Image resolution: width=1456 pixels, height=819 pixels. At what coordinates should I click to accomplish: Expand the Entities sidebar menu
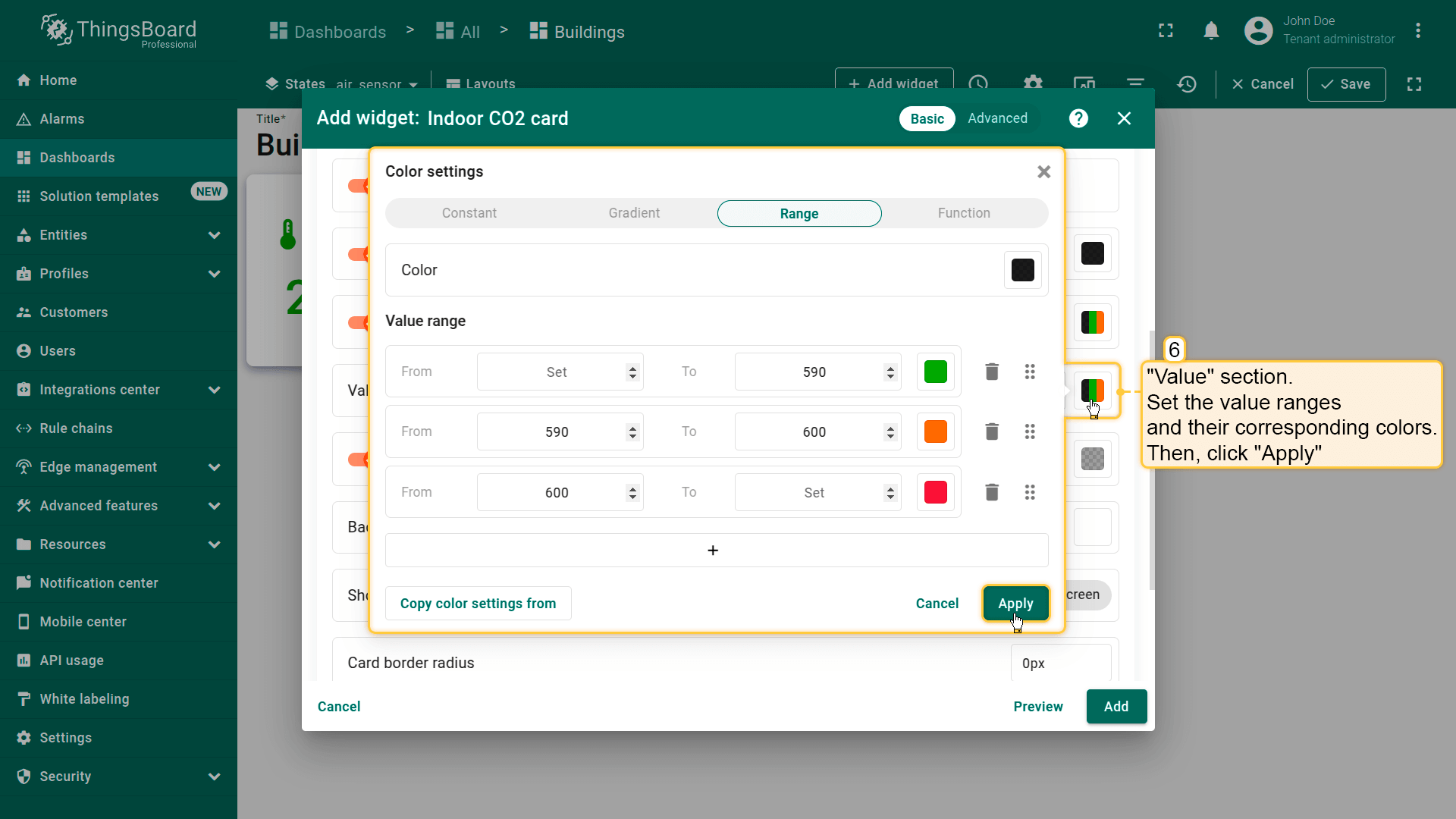[x=214, y=235]
